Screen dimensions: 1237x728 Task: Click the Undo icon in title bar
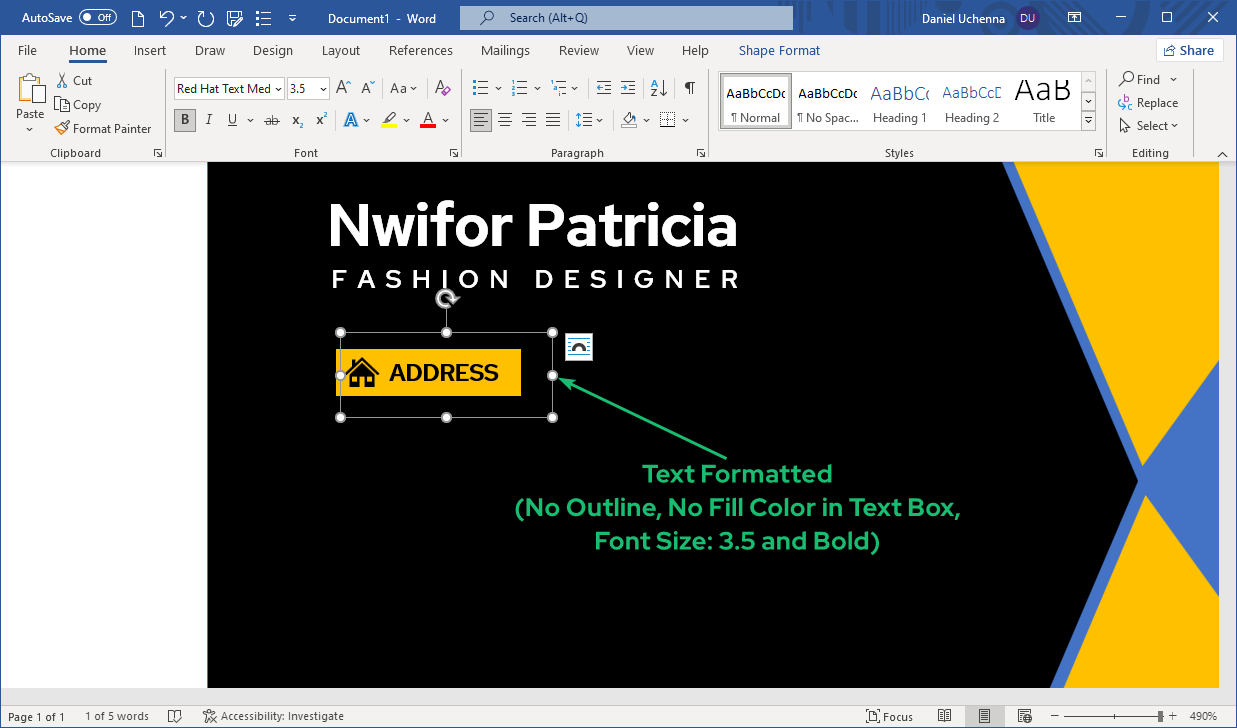(x=167, y=18)
